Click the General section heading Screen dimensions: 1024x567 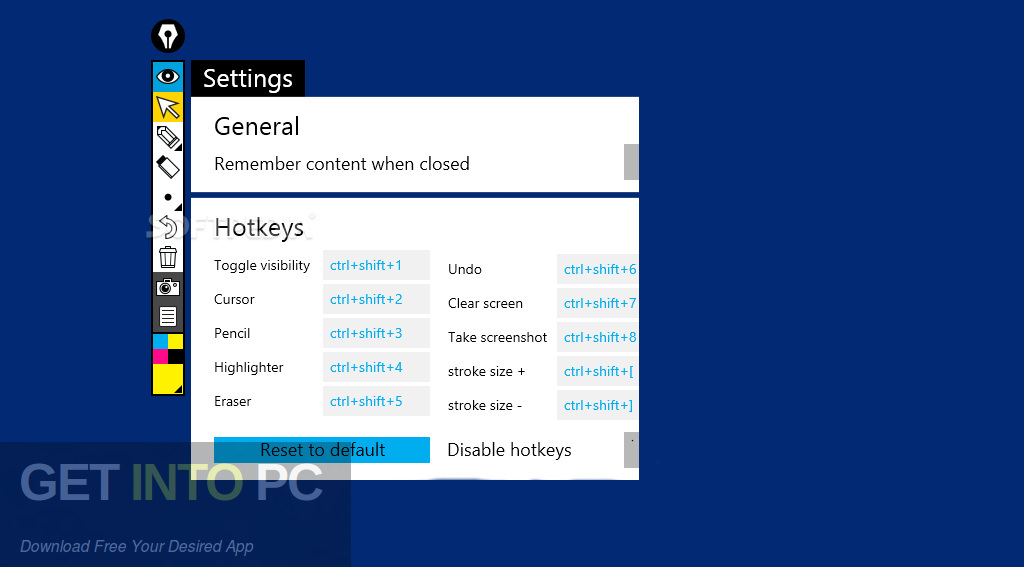click(x=257, y=126)
